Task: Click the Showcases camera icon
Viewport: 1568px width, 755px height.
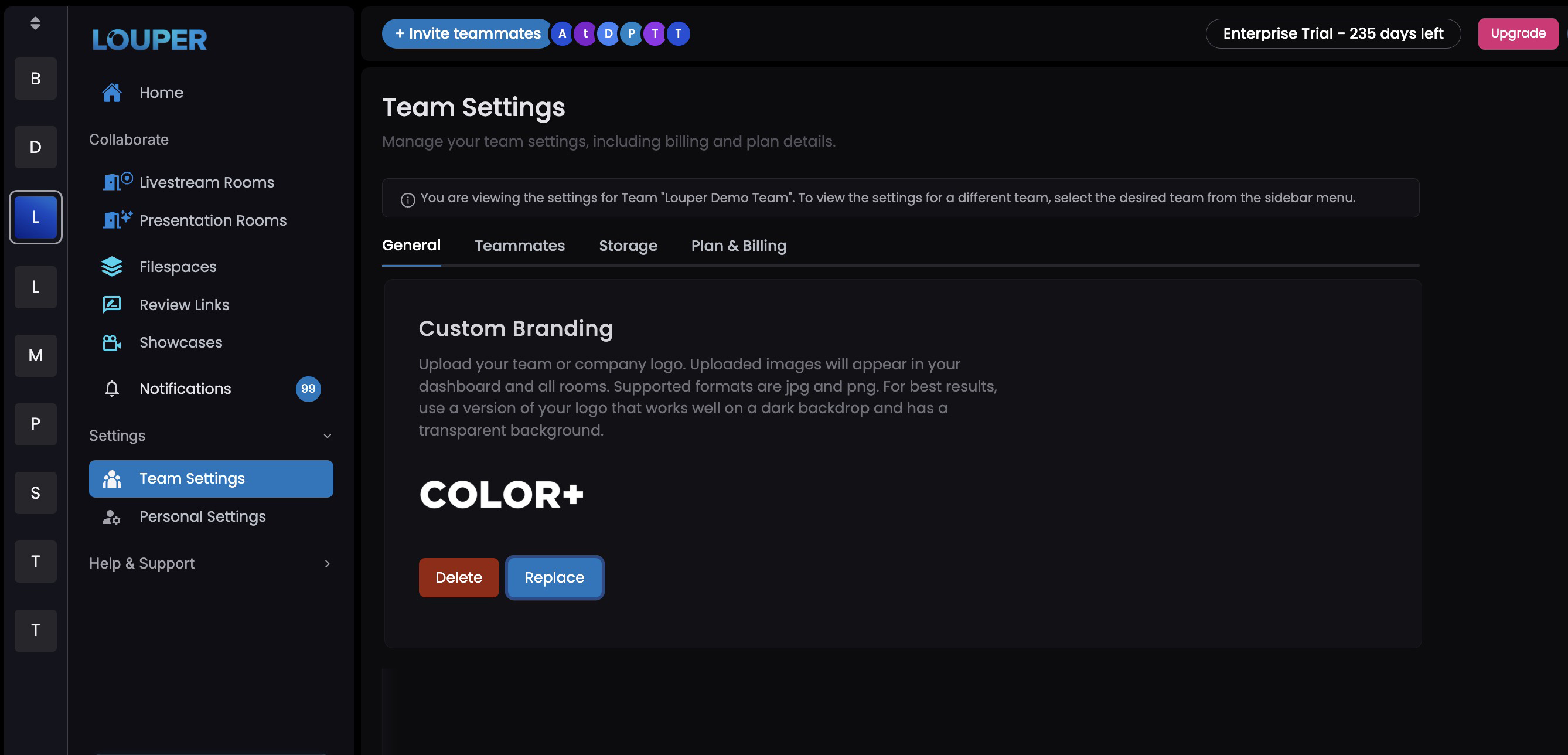Action: pos(112,342)
